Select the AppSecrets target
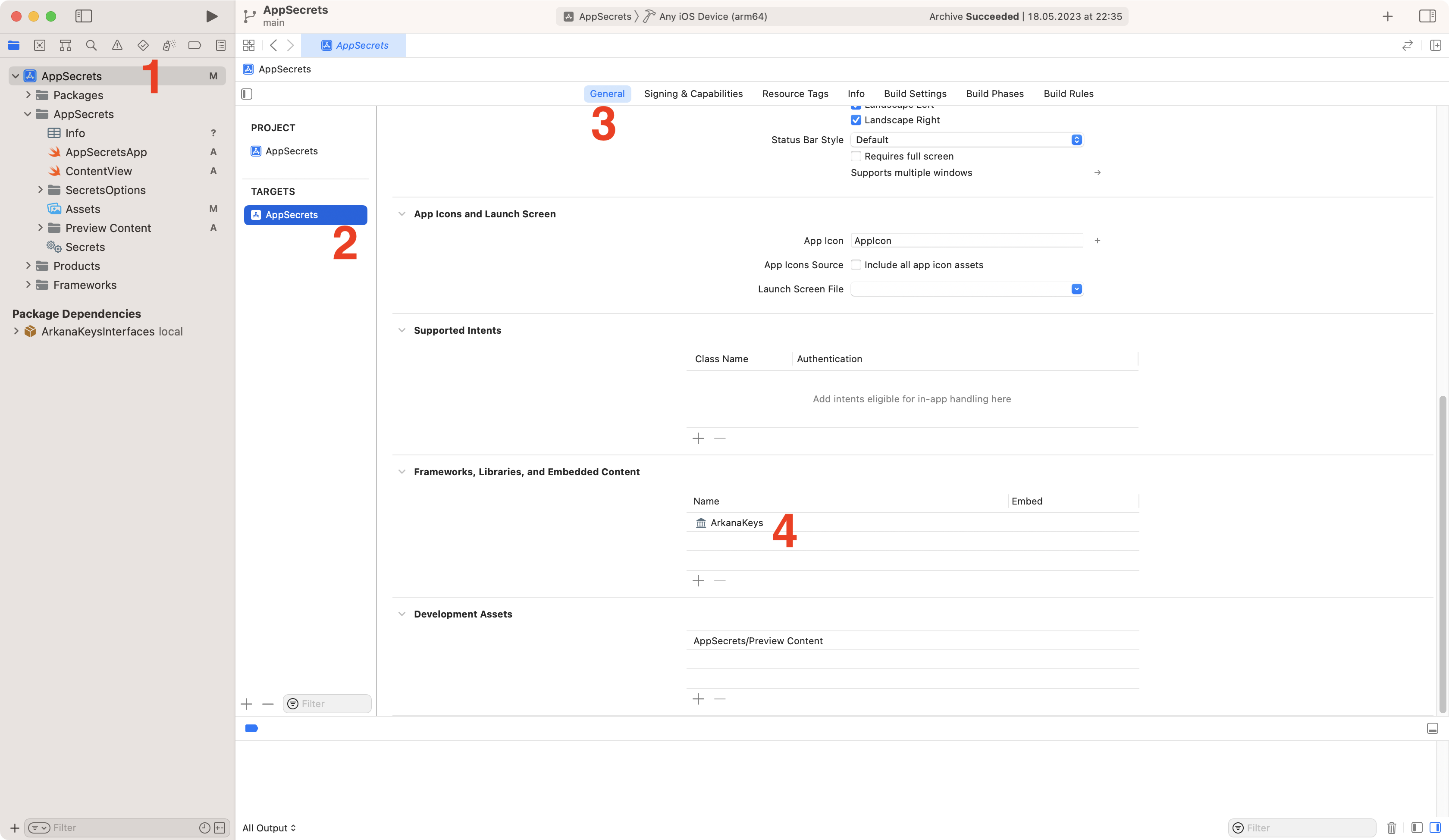The width and height of the screenshot is (1449, 840). (305, 214)
